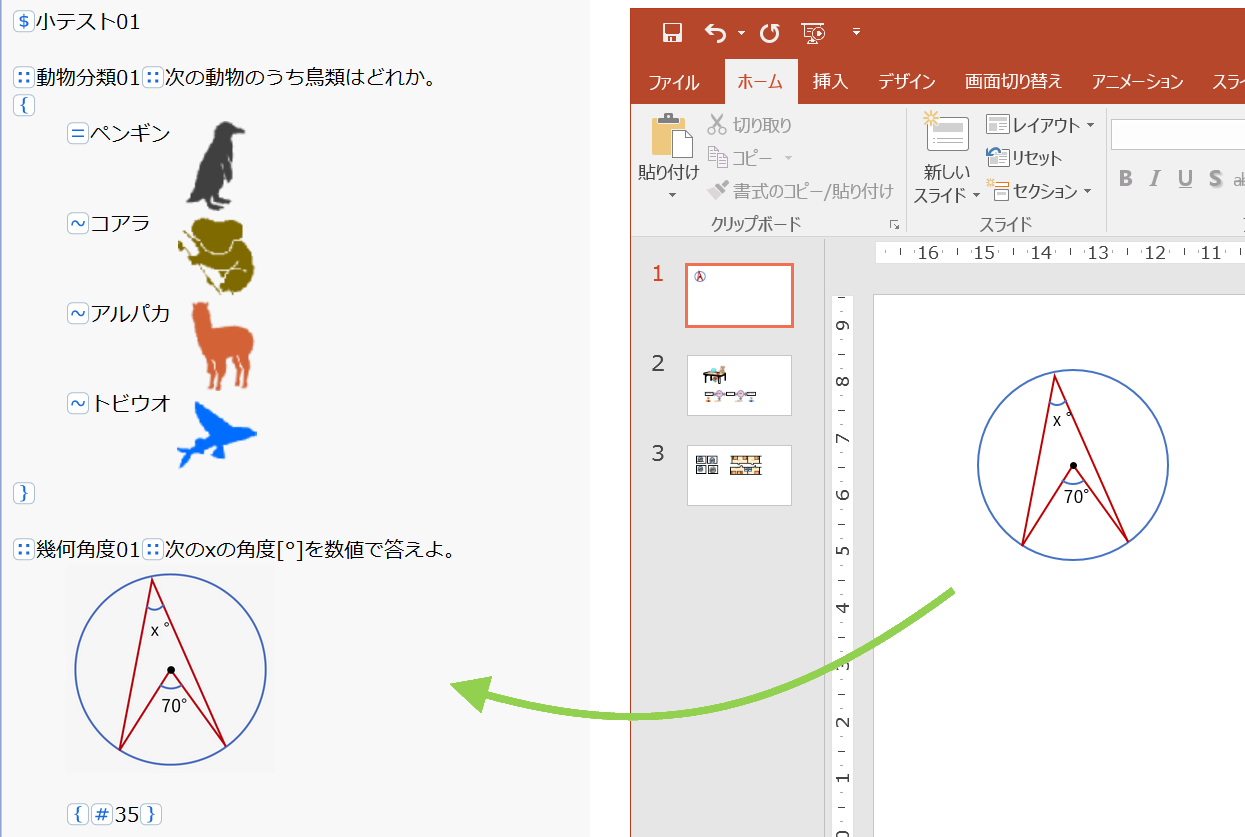Open the クリップボード dialog launcher
The image size is (1245, 837).
(894, 225)
